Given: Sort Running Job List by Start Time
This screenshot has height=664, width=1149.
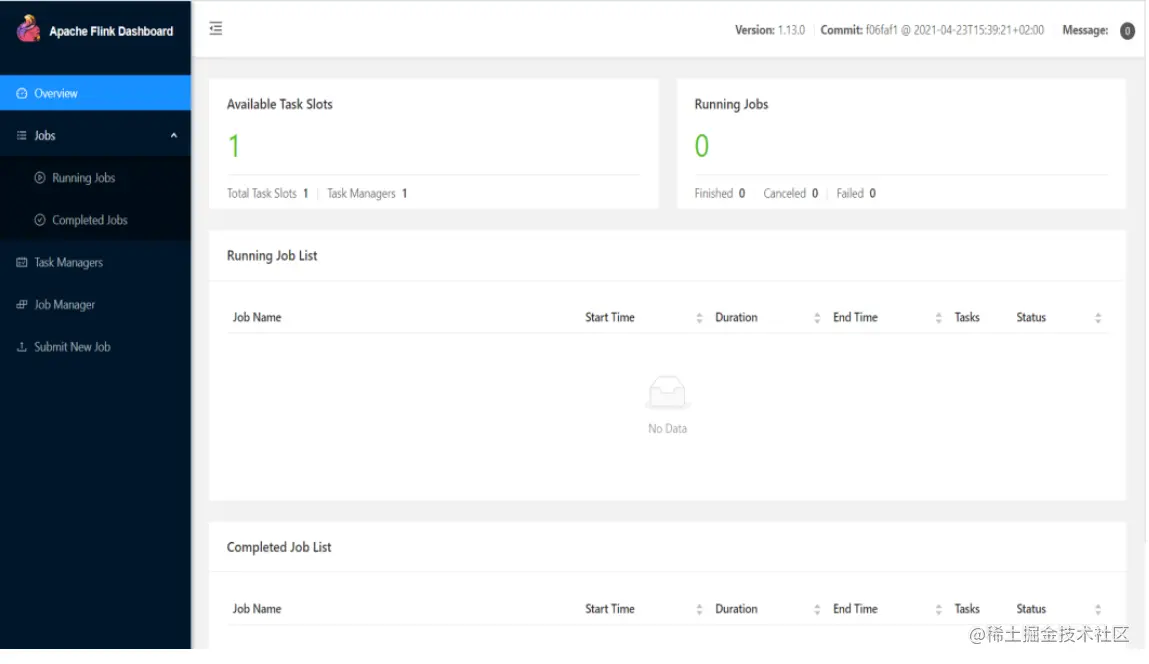Looking at the screenshot, I should click(x=699, y=318).
